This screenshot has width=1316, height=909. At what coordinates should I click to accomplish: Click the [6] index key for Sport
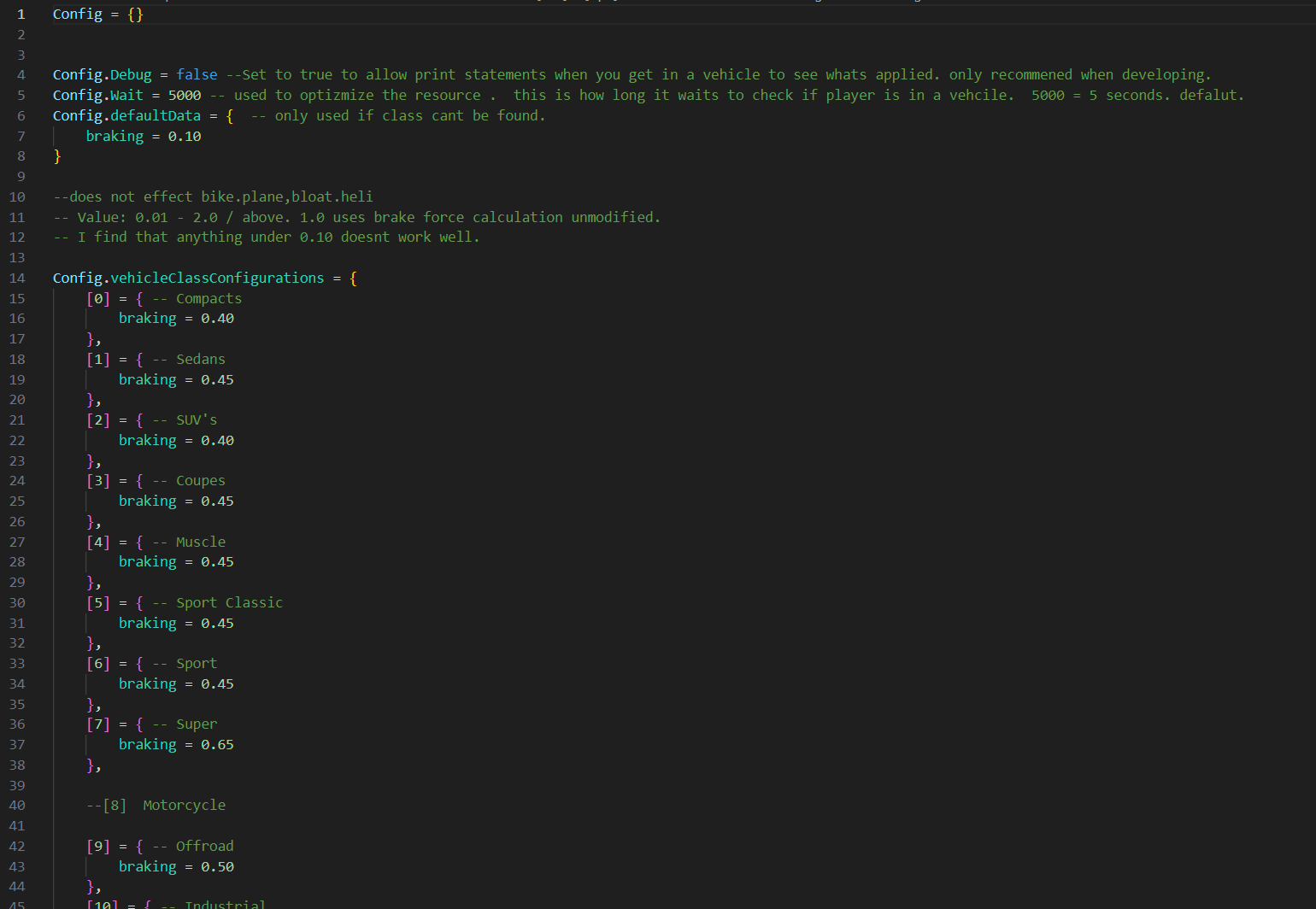tap(98, 664)
